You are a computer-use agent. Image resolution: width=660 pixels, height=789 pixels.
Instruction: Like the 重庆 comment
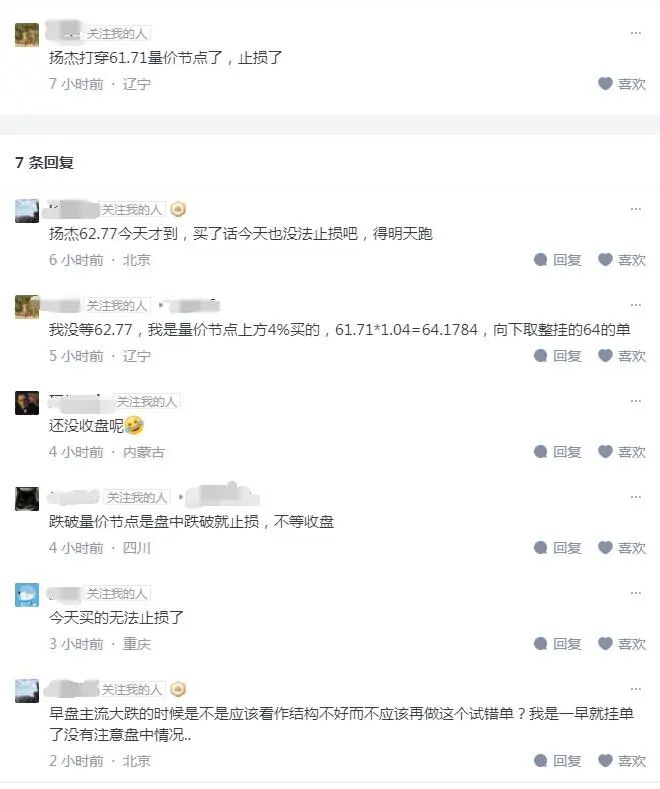pyautogui.click(x=622, y=644)
